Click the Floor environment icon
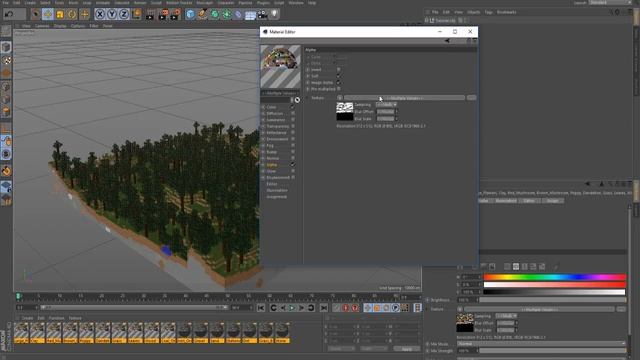This screenshot has height=360, width=640. pyautogui.click(x=250, y=15)
